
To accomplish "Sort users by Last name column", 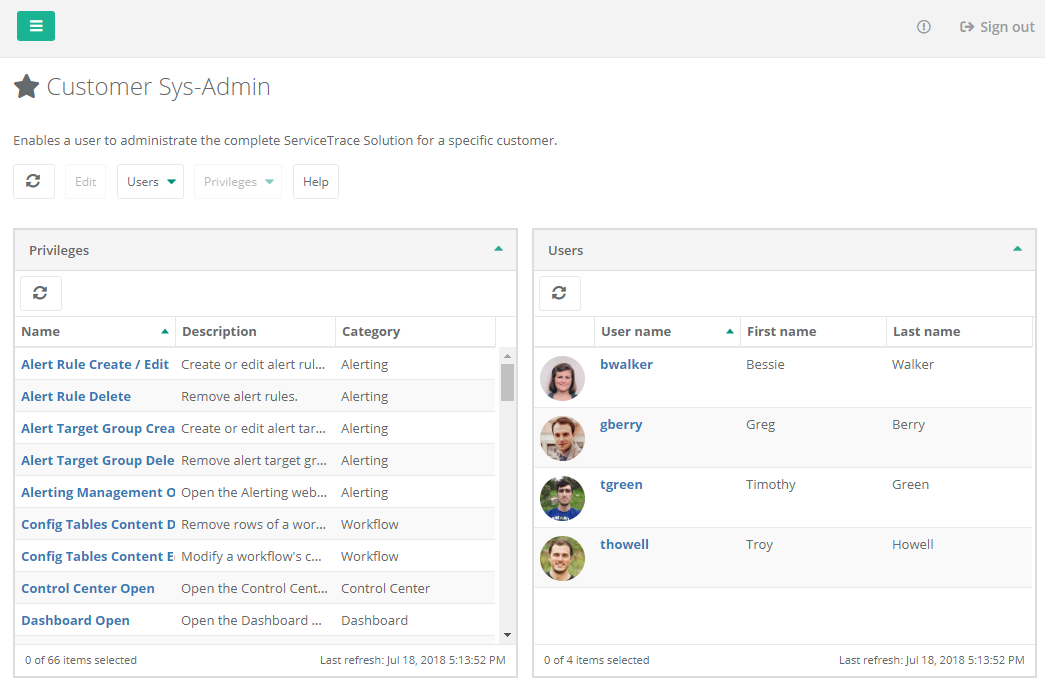I will [959, 331].
